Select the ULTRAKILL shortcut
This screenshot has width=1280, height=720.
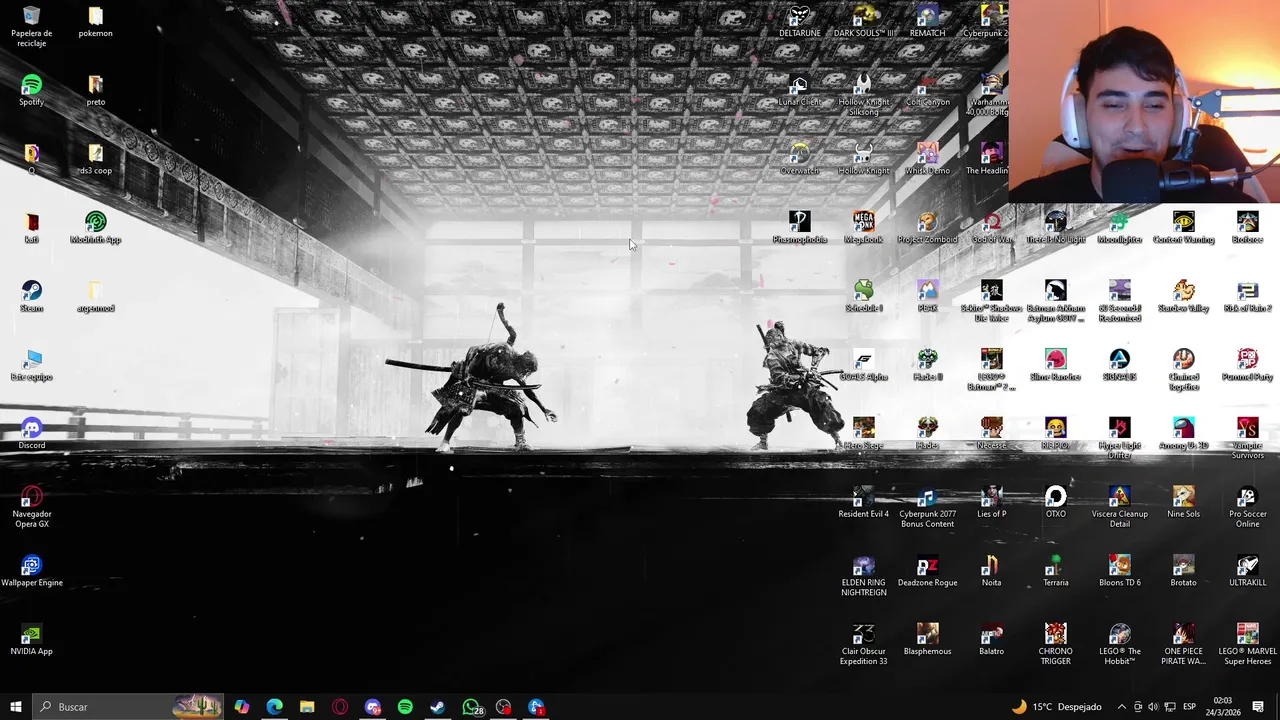(1247, 571)
